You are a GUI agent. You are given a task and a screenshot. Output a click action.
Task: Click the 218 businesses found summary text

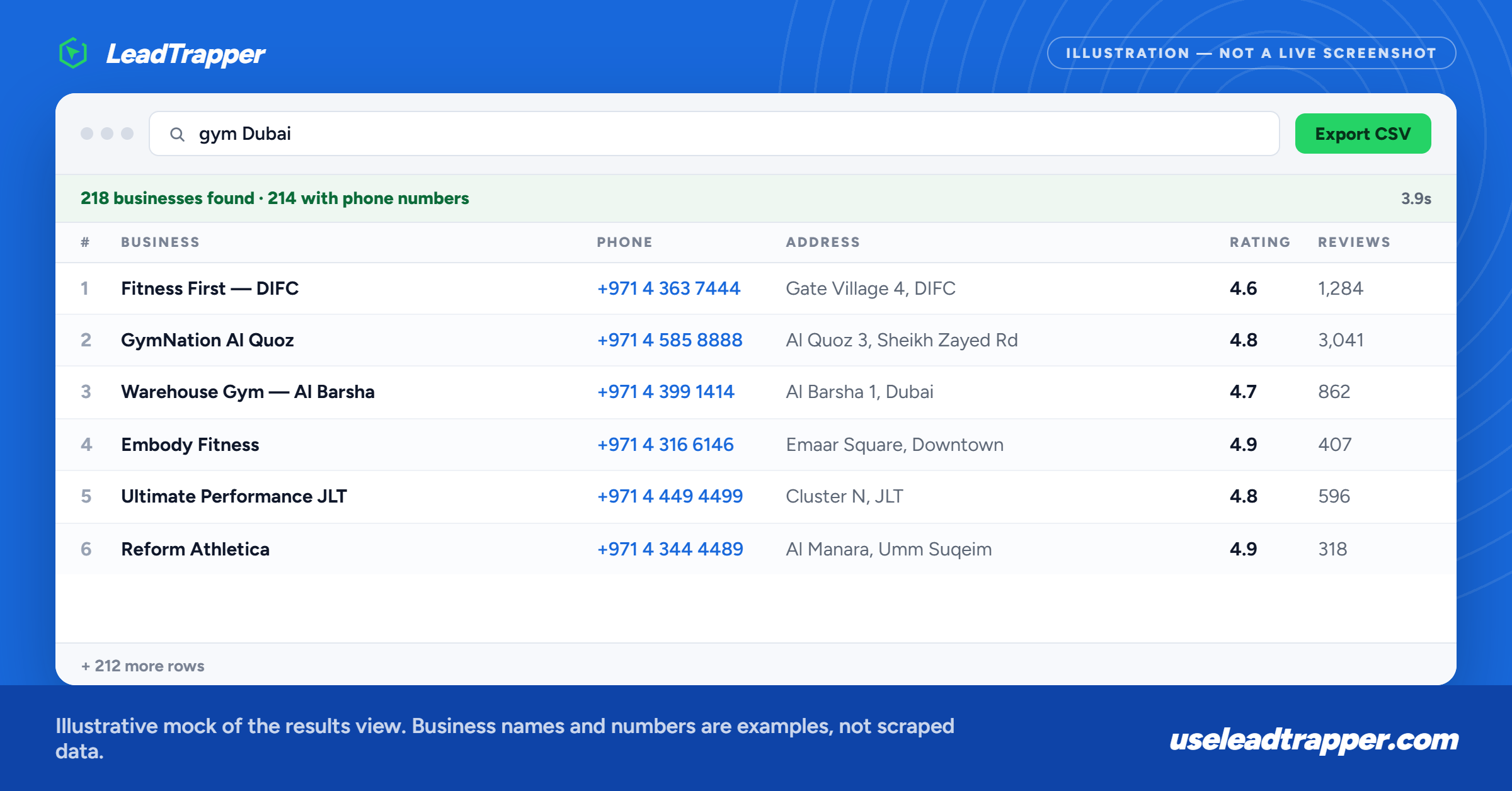coord(275,198)
